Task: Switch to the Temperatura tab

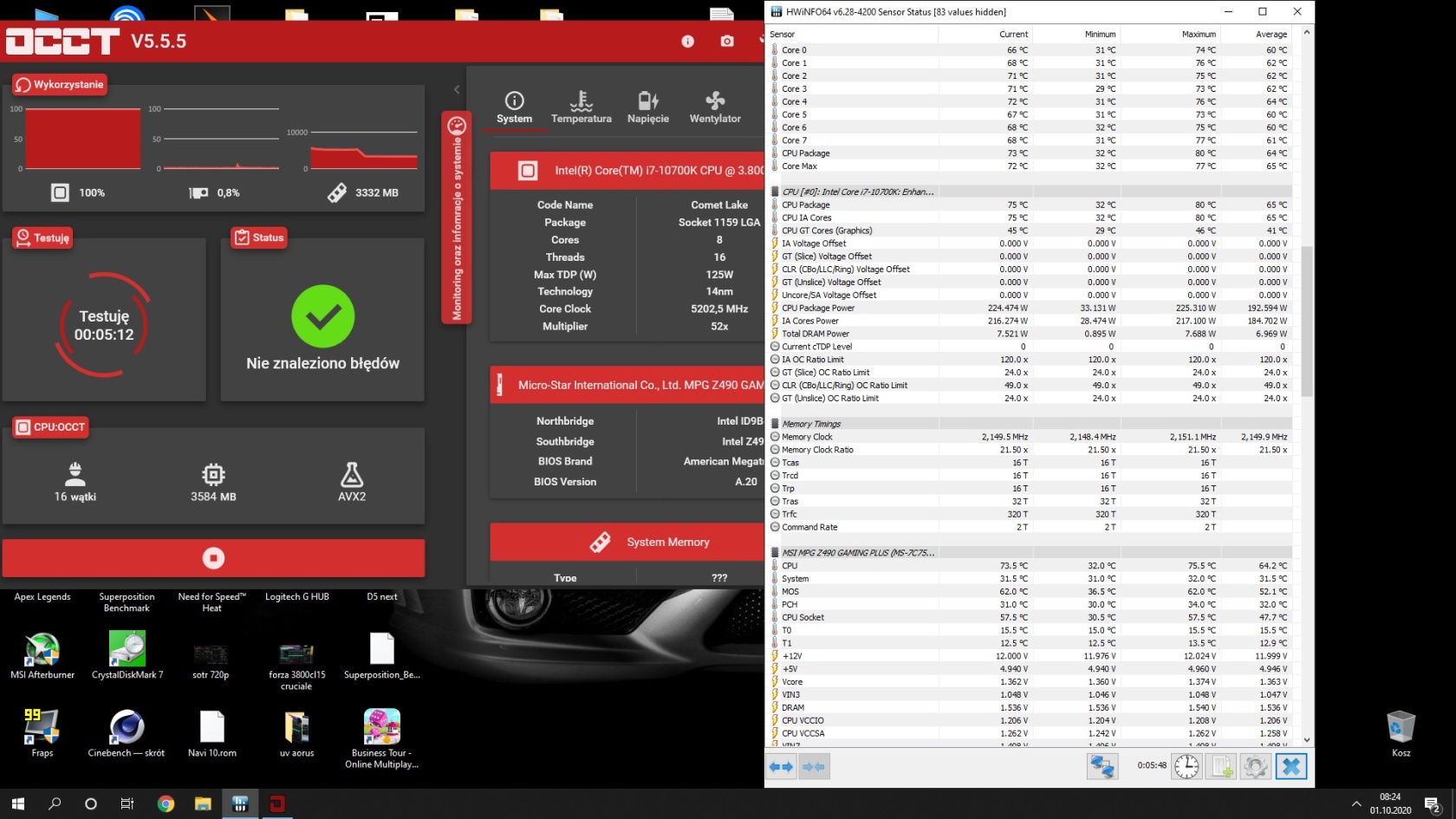Action: 581,108
